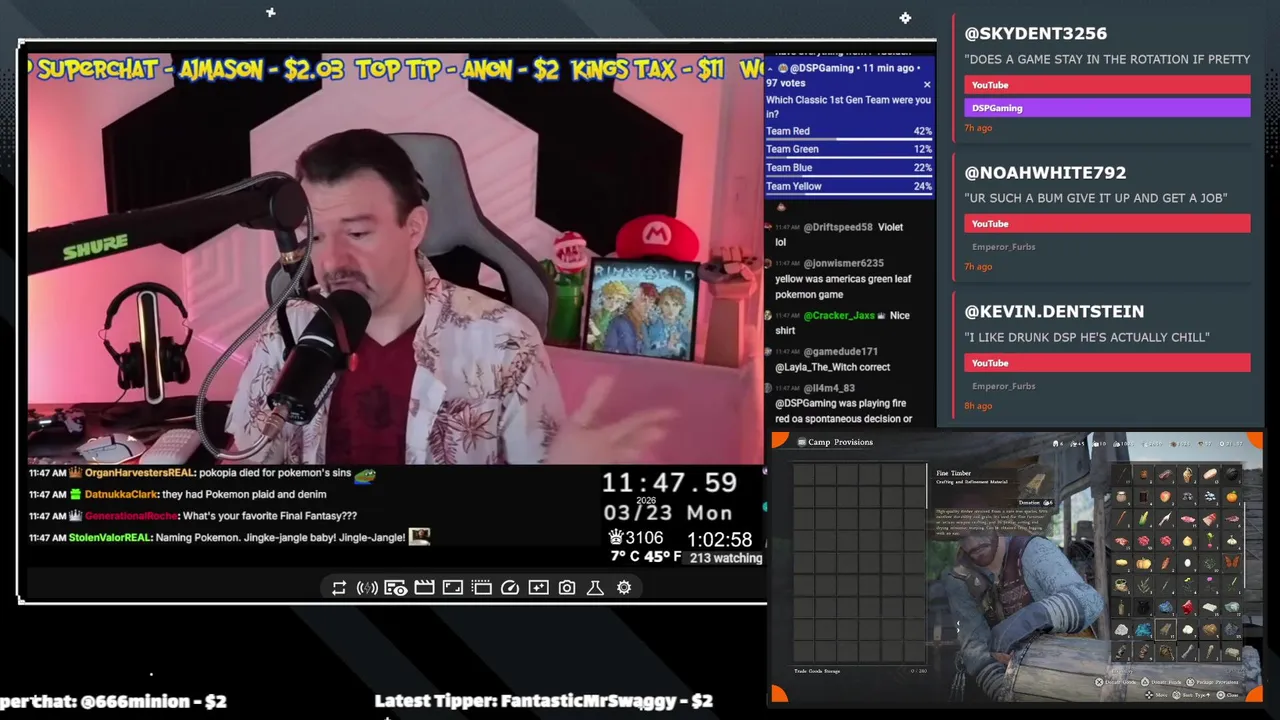Click the loop arrows icon in stream toolbar
1280x720 pixels.
click(339, 588)
